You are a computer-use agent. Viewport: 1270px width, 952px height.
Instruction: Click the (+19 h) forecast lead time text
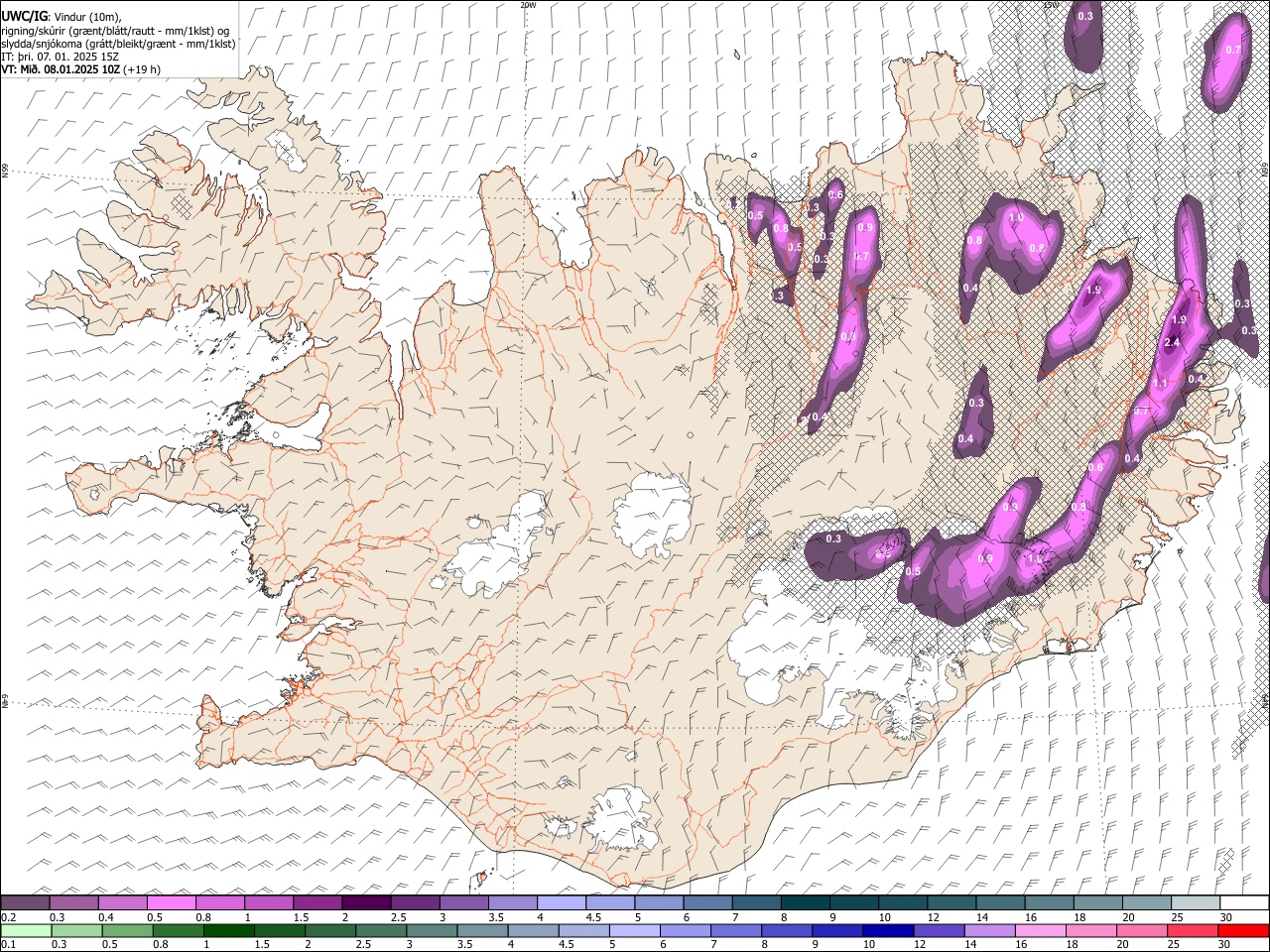142,69
